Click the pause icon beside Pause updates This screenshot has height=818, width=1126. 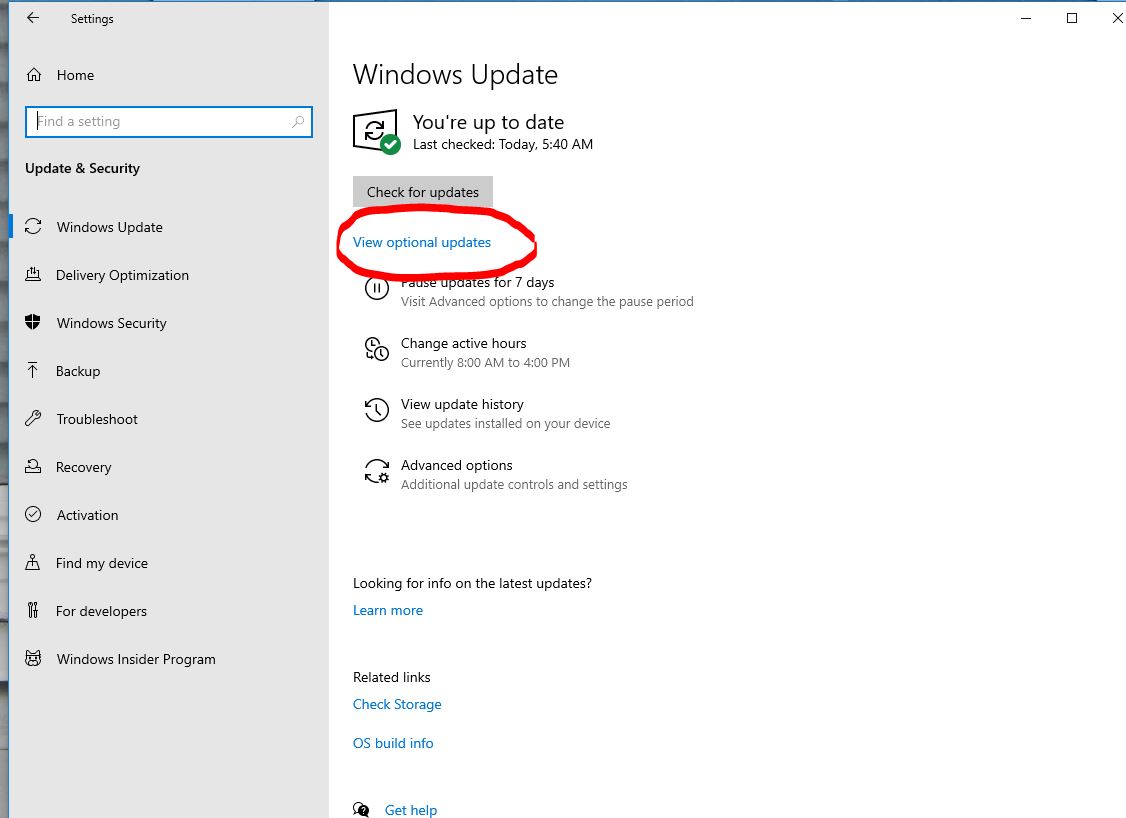pyautogui.click(x=377, y=289)
